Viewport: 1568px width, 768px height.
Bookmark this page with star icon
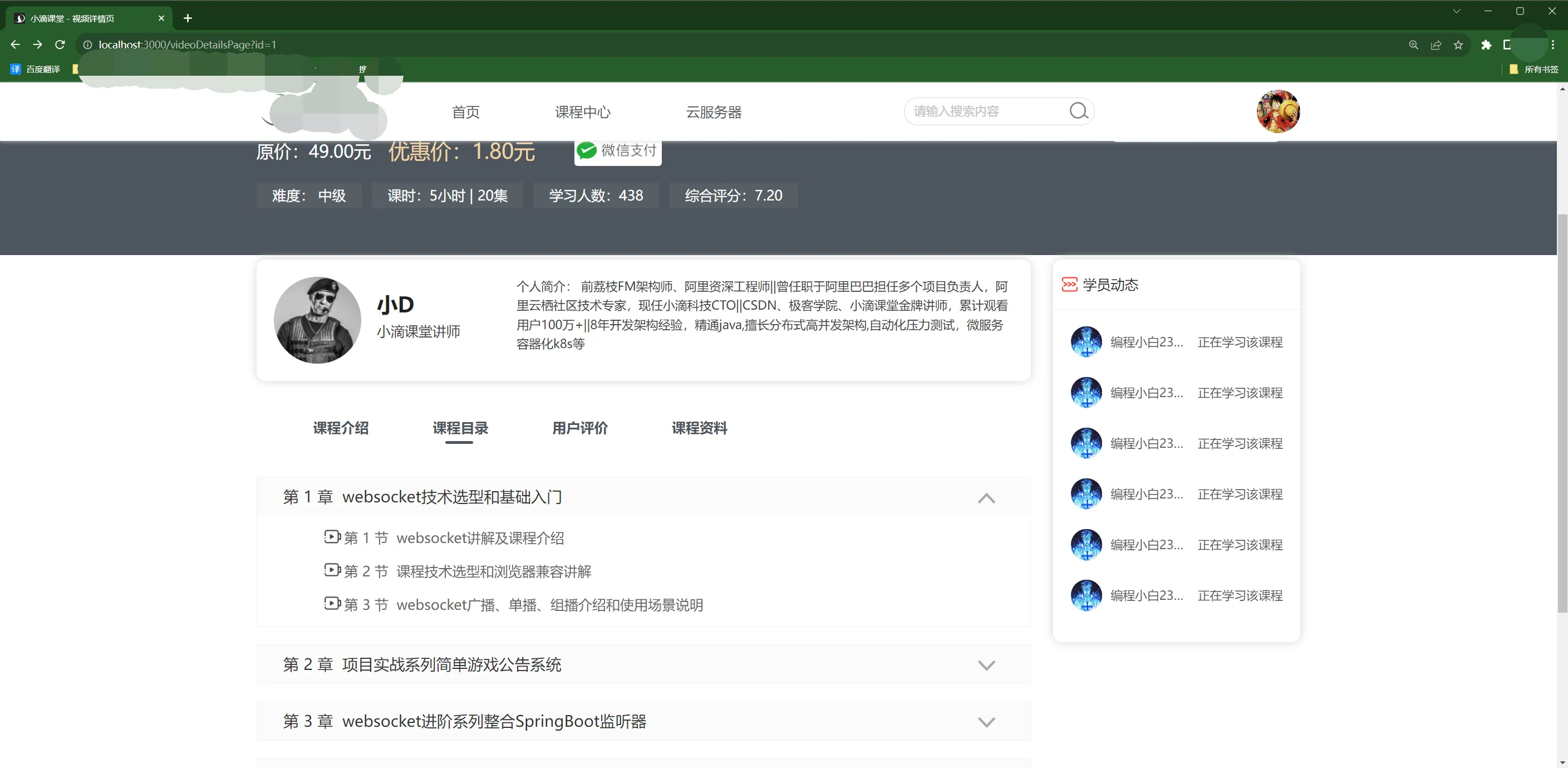point(1458,45)
